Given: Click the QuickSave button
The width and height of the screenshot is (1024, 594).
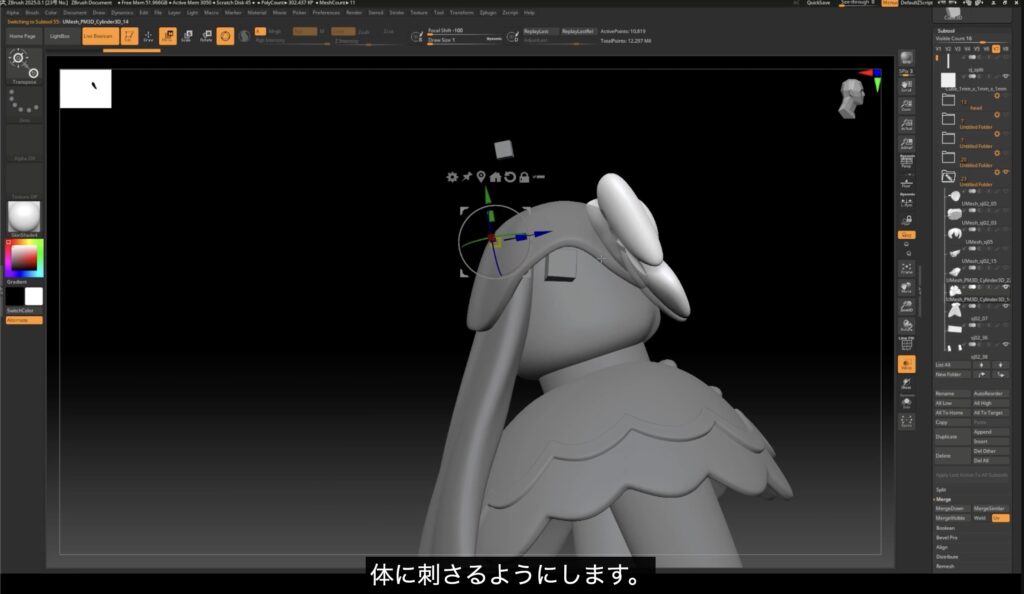Looking at the screenshot, I should click(x=818, y=3).
